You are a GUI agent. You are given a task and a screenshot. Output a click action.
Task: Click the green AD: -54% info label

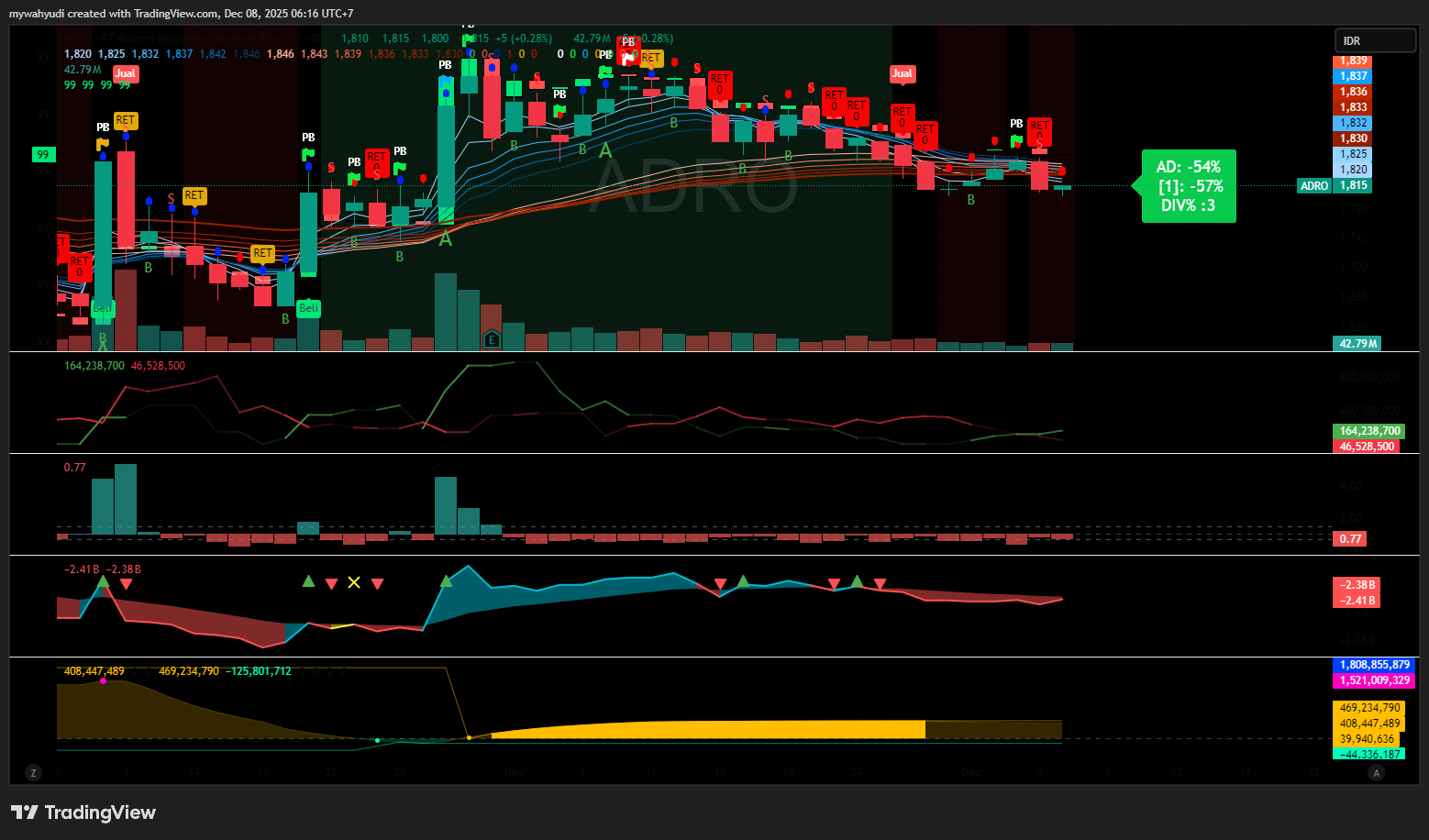coord(1189,186)
